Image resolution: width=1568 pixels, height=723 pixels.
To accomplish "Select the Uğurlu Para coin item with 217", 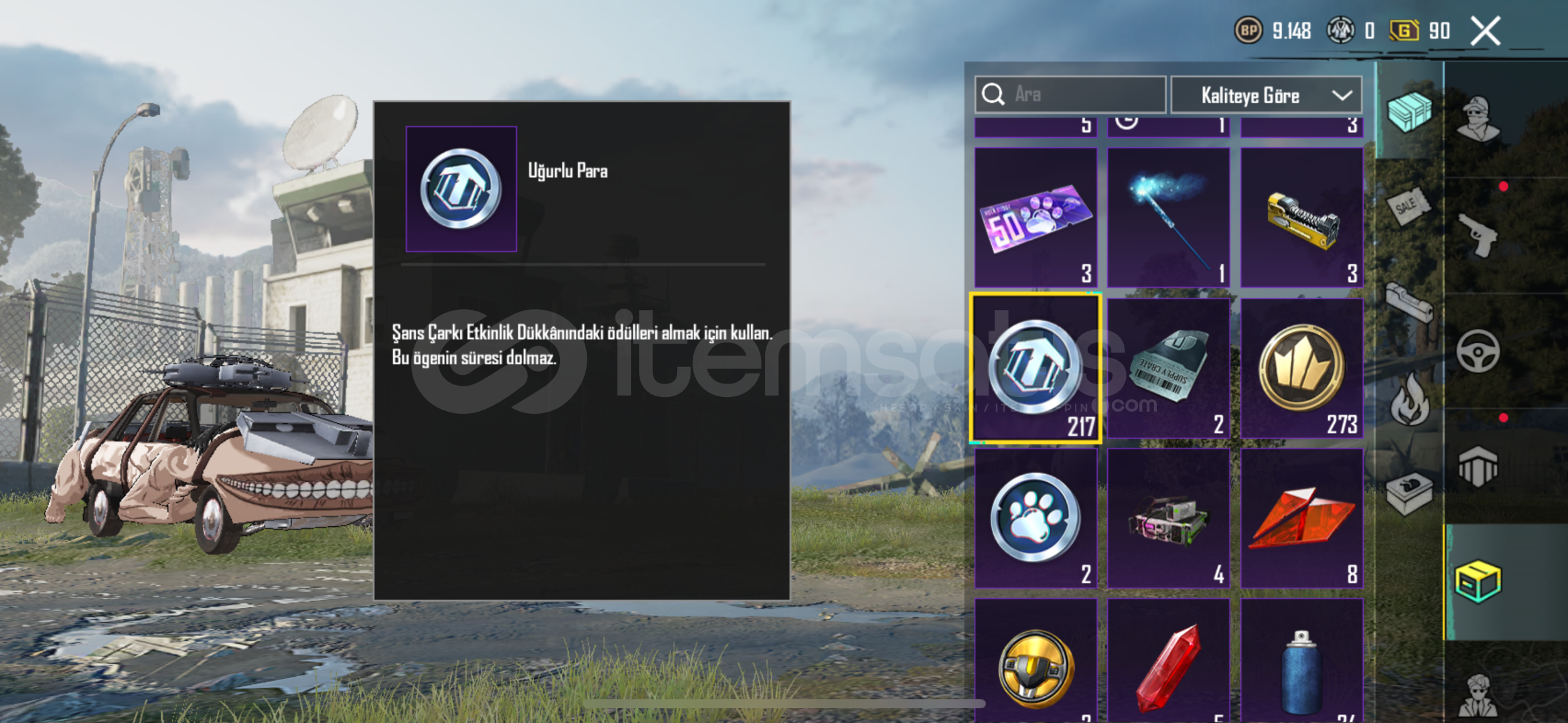I will point(1036,368).
